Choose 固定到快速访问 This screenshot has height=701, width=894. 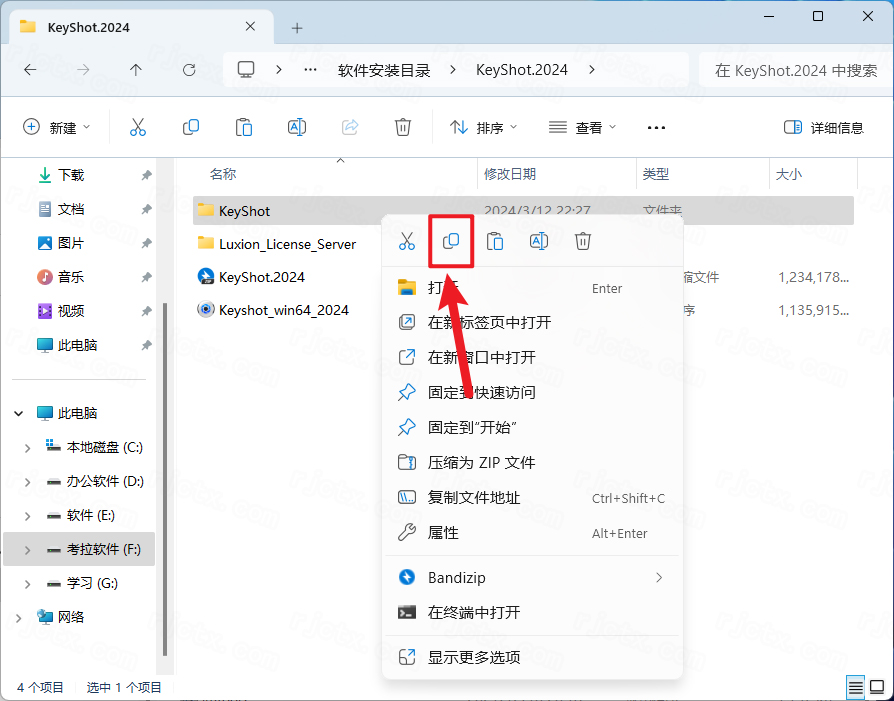(x=532, y=392)
